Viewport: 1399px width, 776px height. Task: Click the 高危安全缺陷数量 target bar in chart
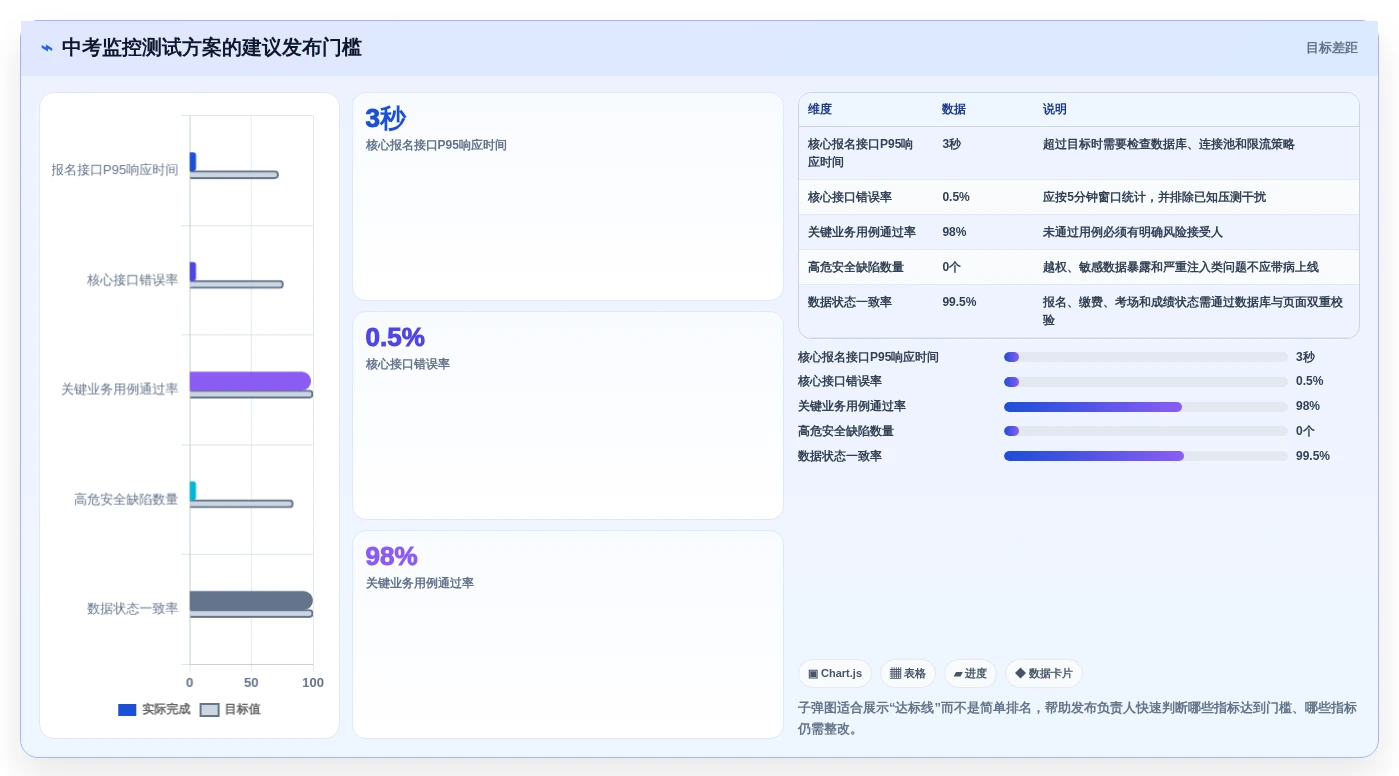pos(241,504)
